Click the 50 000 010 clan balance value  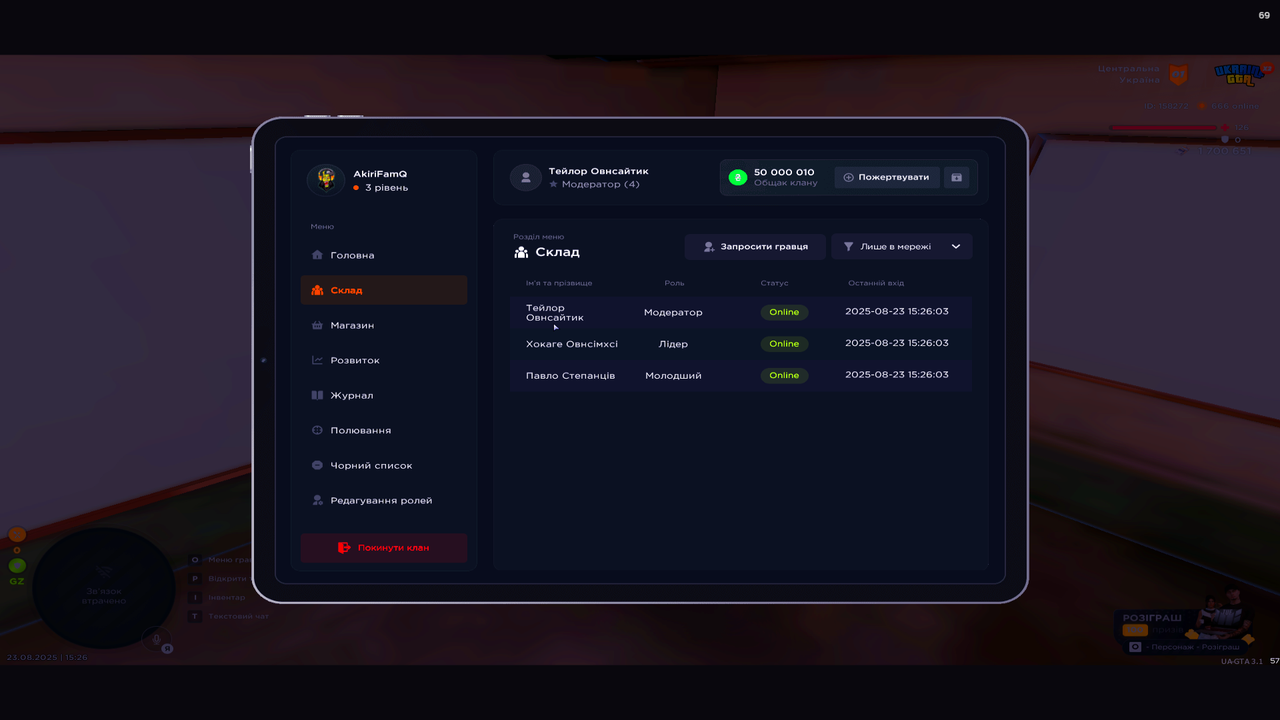click(x=784, y=172)
